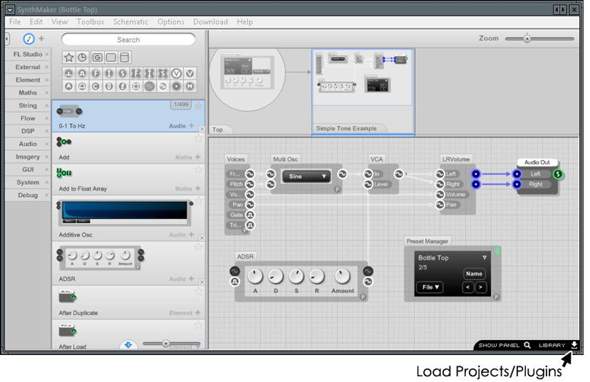Open the Help menu
This screenshot has height=382, width=590.
pos(245,22)
